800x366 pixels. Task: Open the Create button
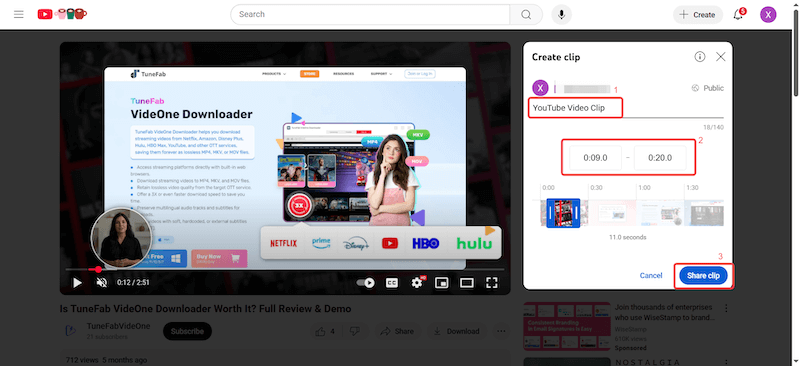pos(697,15)
